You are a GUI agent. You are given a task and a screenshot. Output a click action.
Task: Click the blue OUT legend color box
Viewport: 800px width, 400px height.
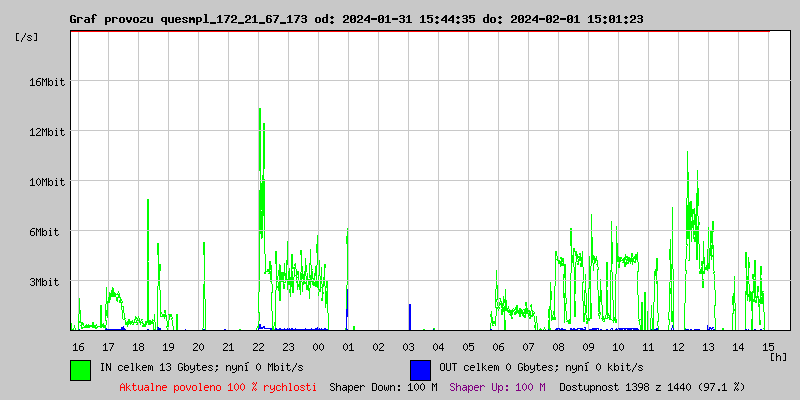[x=420, y=370]
